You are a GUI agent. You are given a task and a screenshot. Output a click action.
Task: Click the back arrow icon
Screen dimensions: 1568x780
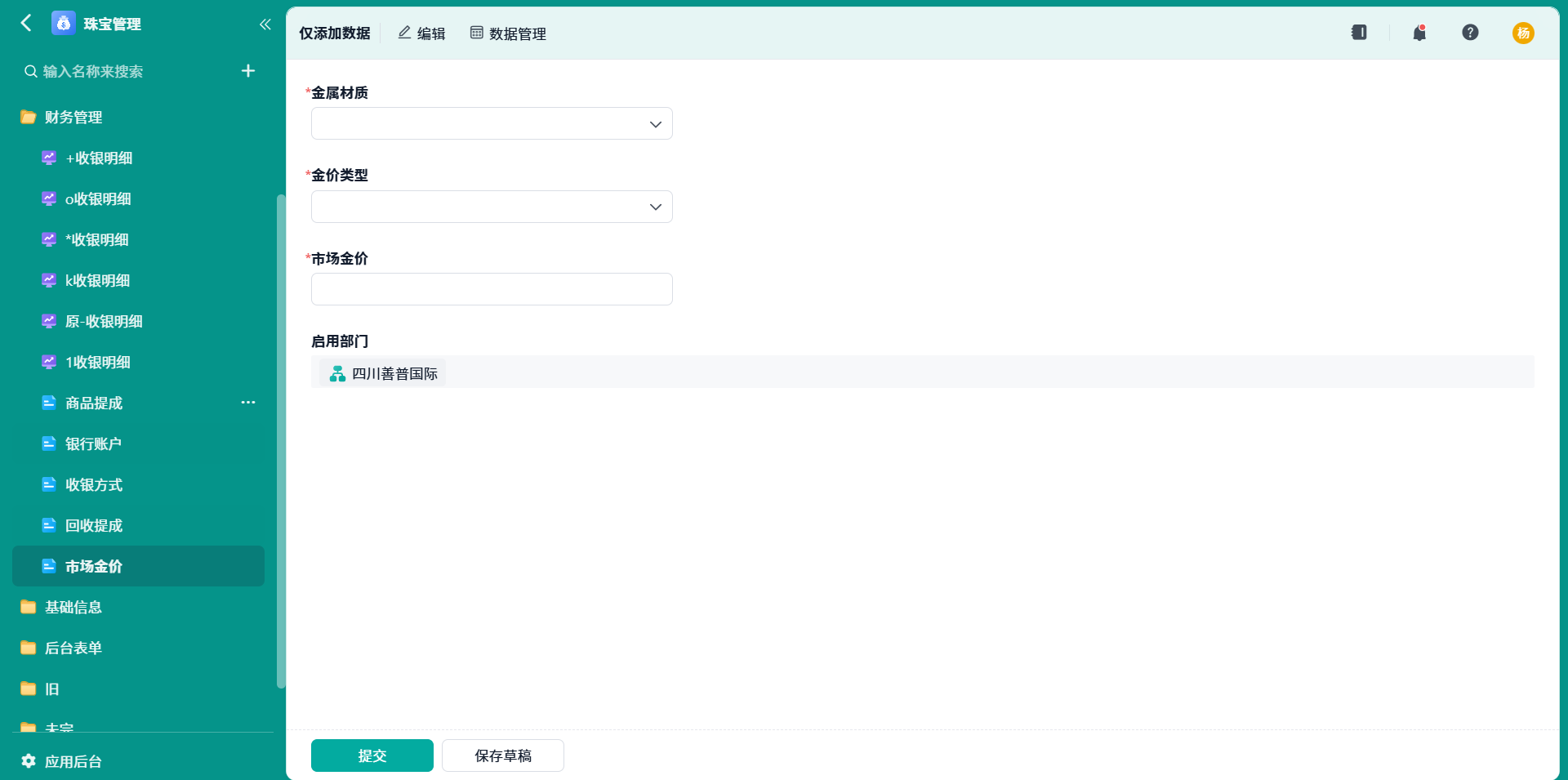[26, 23]
